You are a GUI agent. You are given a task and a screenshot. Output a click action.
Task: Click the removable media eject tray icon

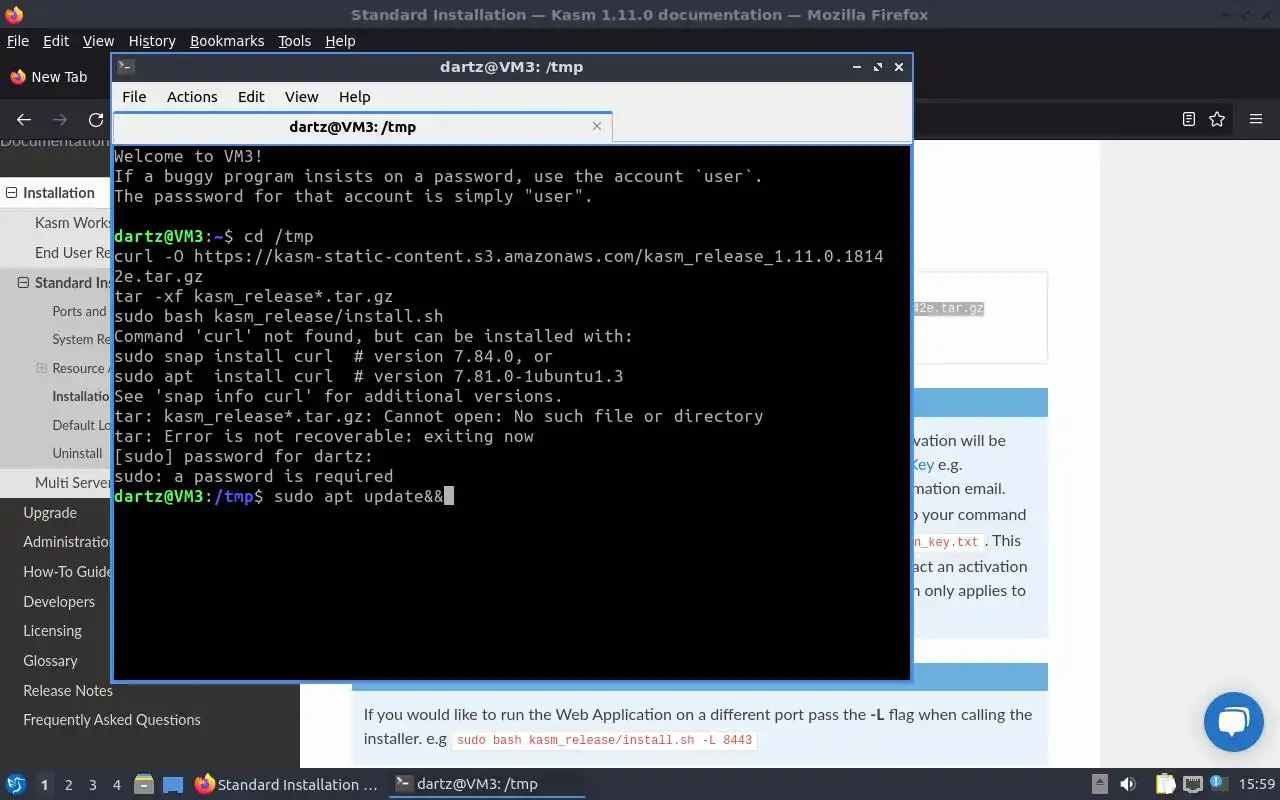[1099, 785]
